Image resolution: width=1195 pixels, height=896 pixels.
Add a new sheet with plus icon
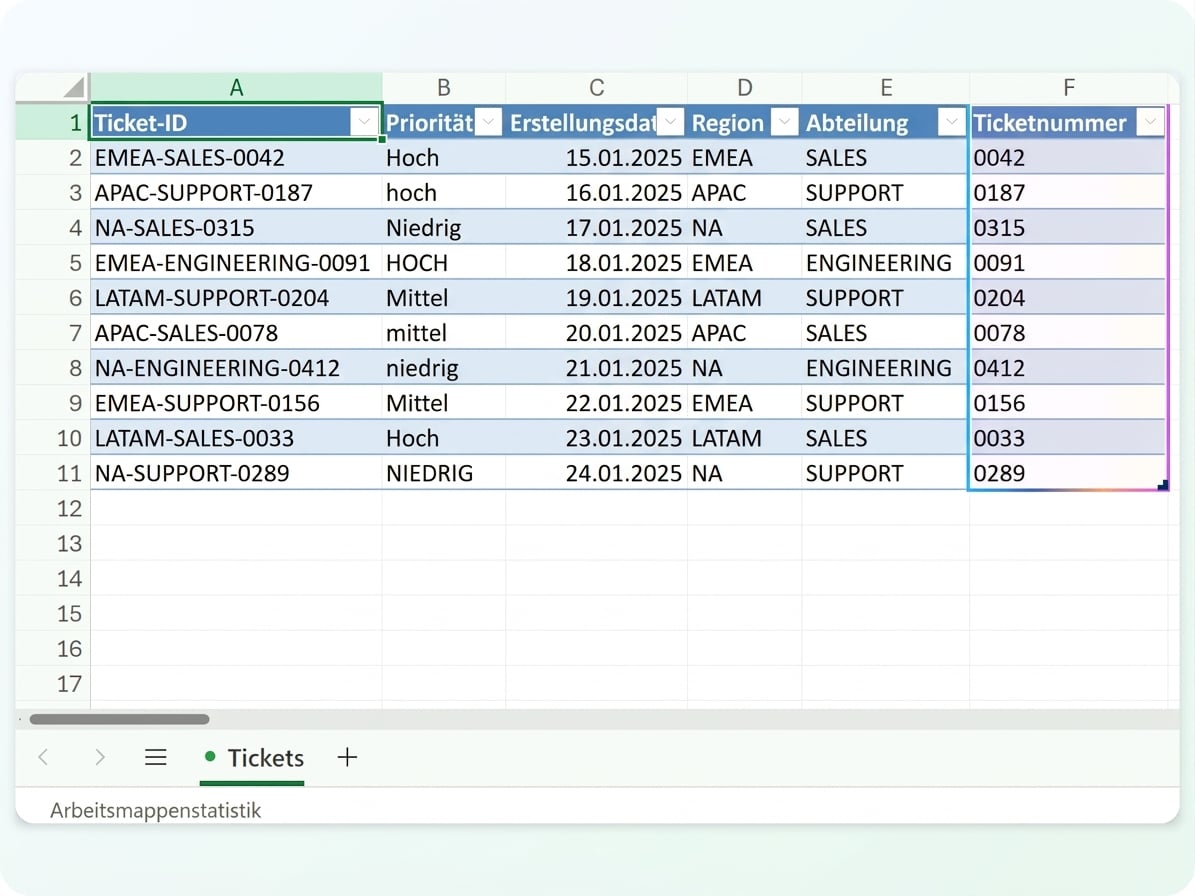(347, 757)
